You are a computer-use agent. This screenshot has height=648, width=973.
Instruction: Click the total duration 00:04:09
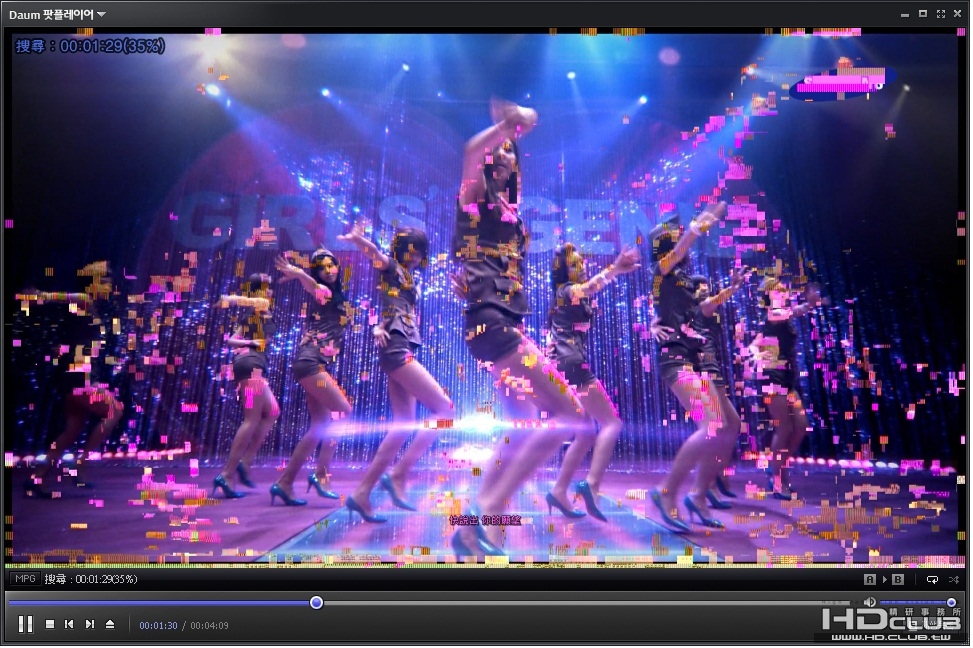coord(209,626)
